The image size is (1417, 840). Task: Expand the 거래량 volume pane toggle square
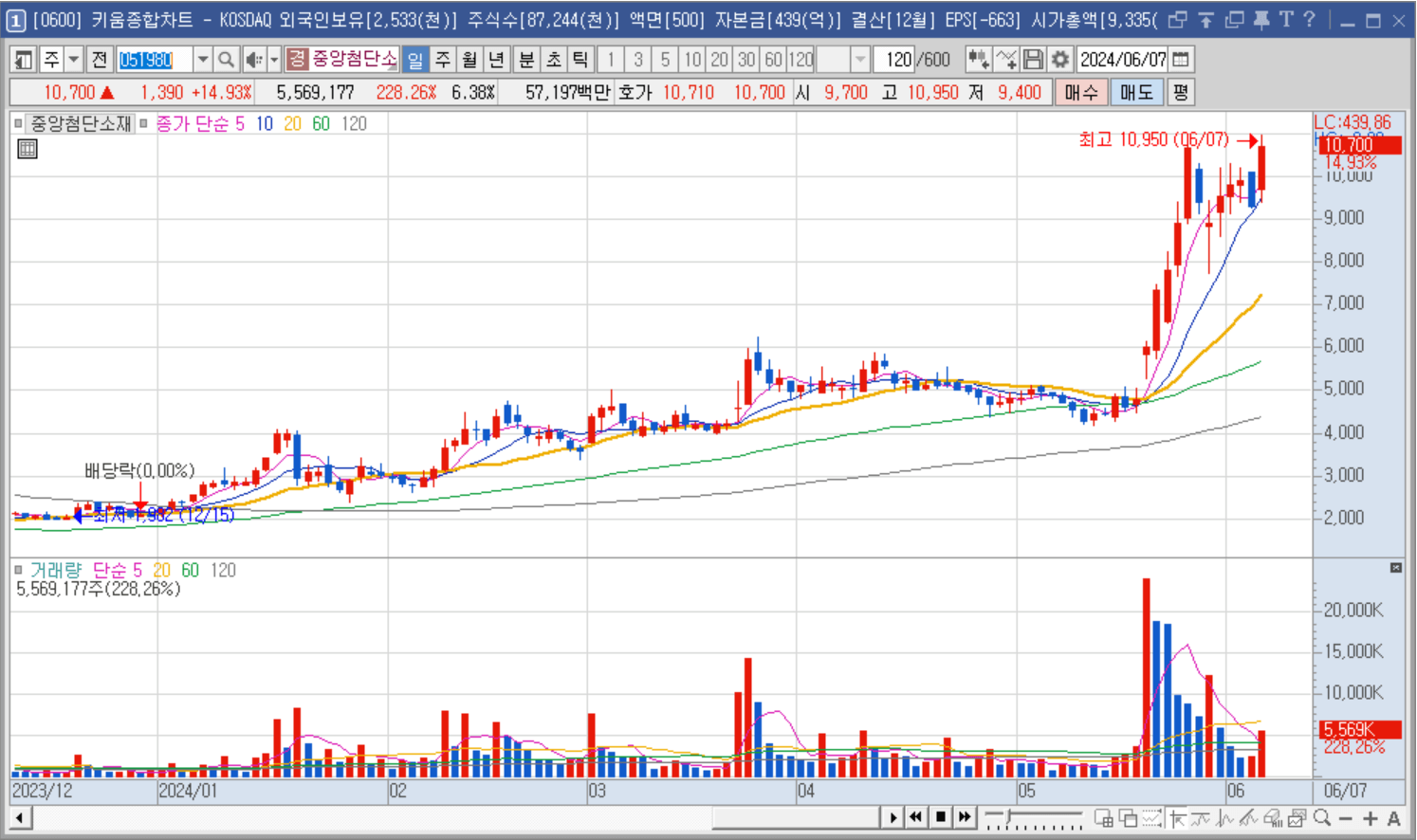click(x=18, y=570)
